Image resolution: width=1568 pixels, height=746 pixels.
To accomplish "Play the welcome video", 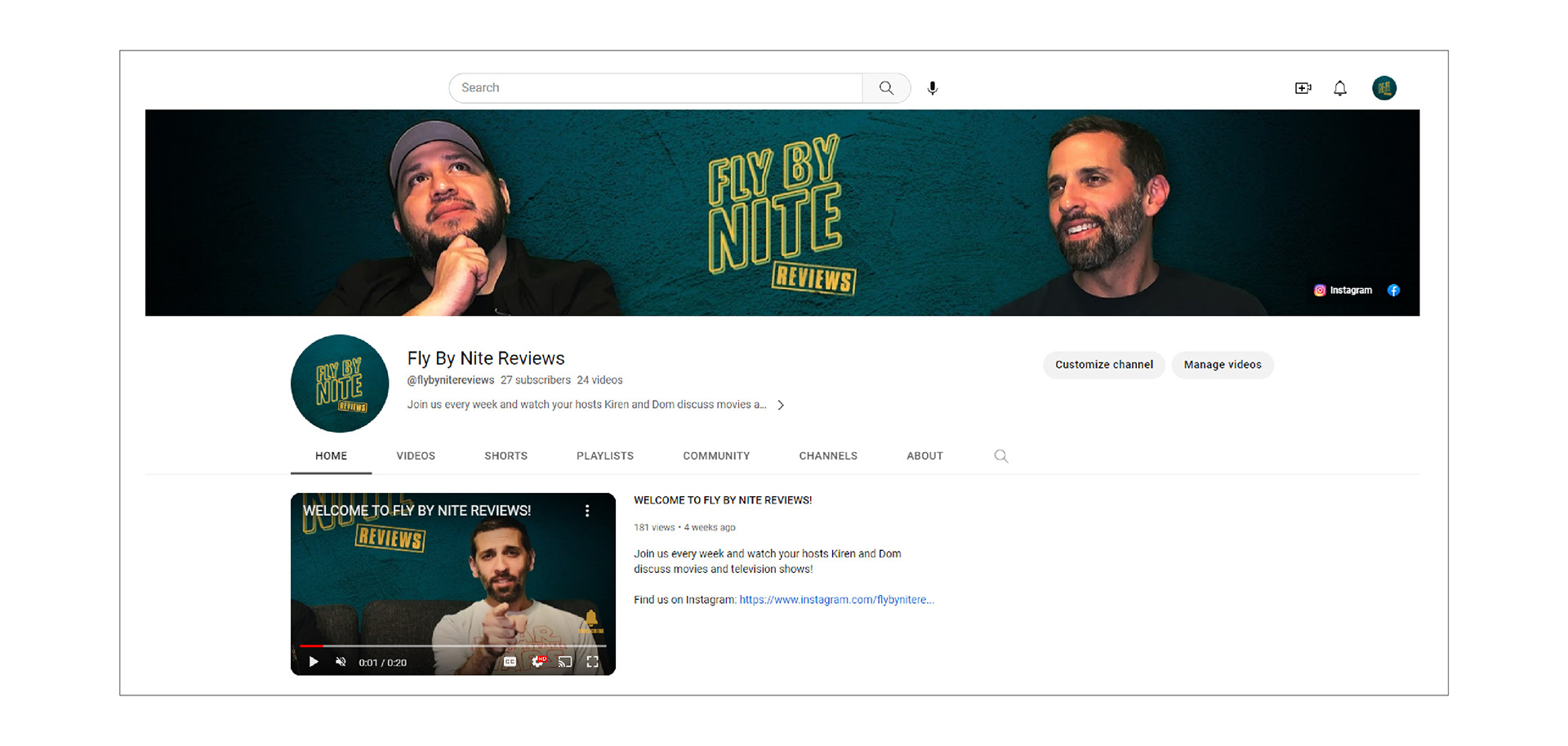I will pos(314,662).
